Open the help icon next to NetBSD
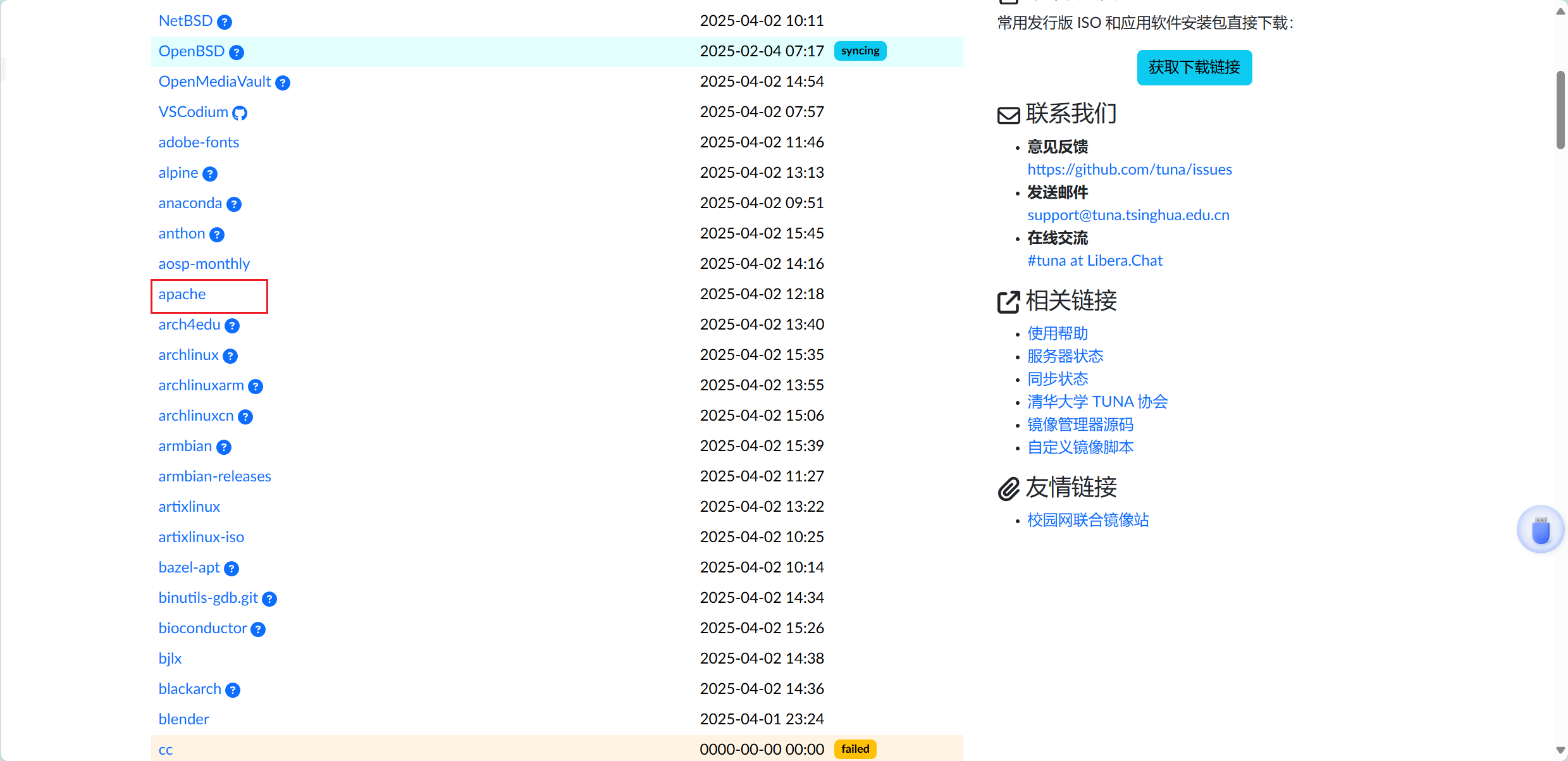Screen dimensions: 1568x761 coord(224,22)
